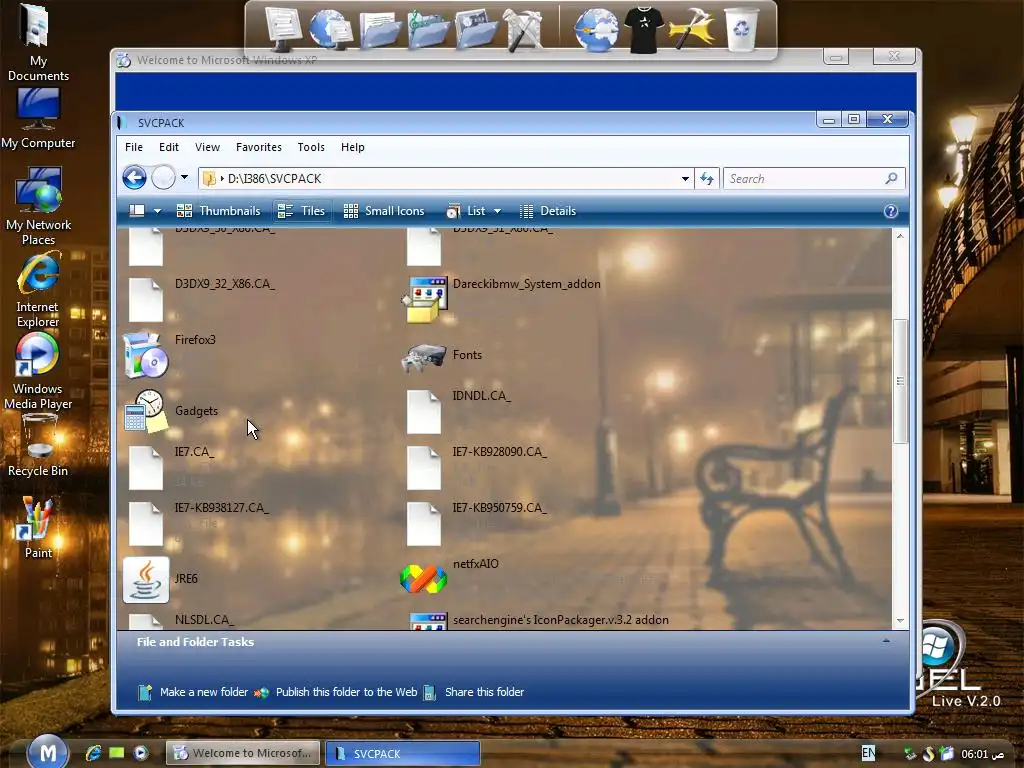
Task: Click the greyed Forward navigation button
Action: point(163,178)
